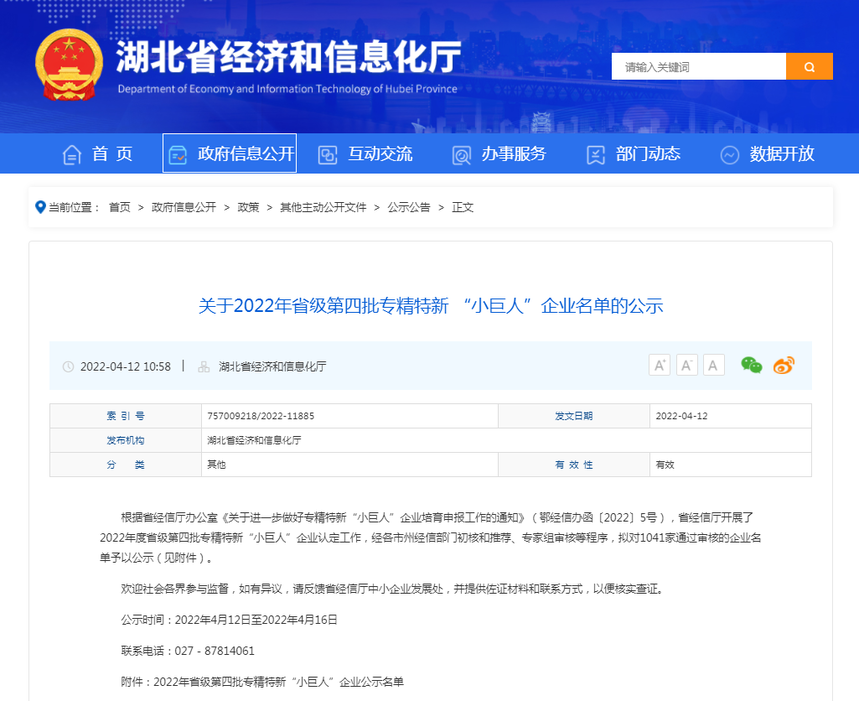Click the 发文日期 label cell
Image resolution: width=859 pixels, height=701 pixels.
click(574, 416)
